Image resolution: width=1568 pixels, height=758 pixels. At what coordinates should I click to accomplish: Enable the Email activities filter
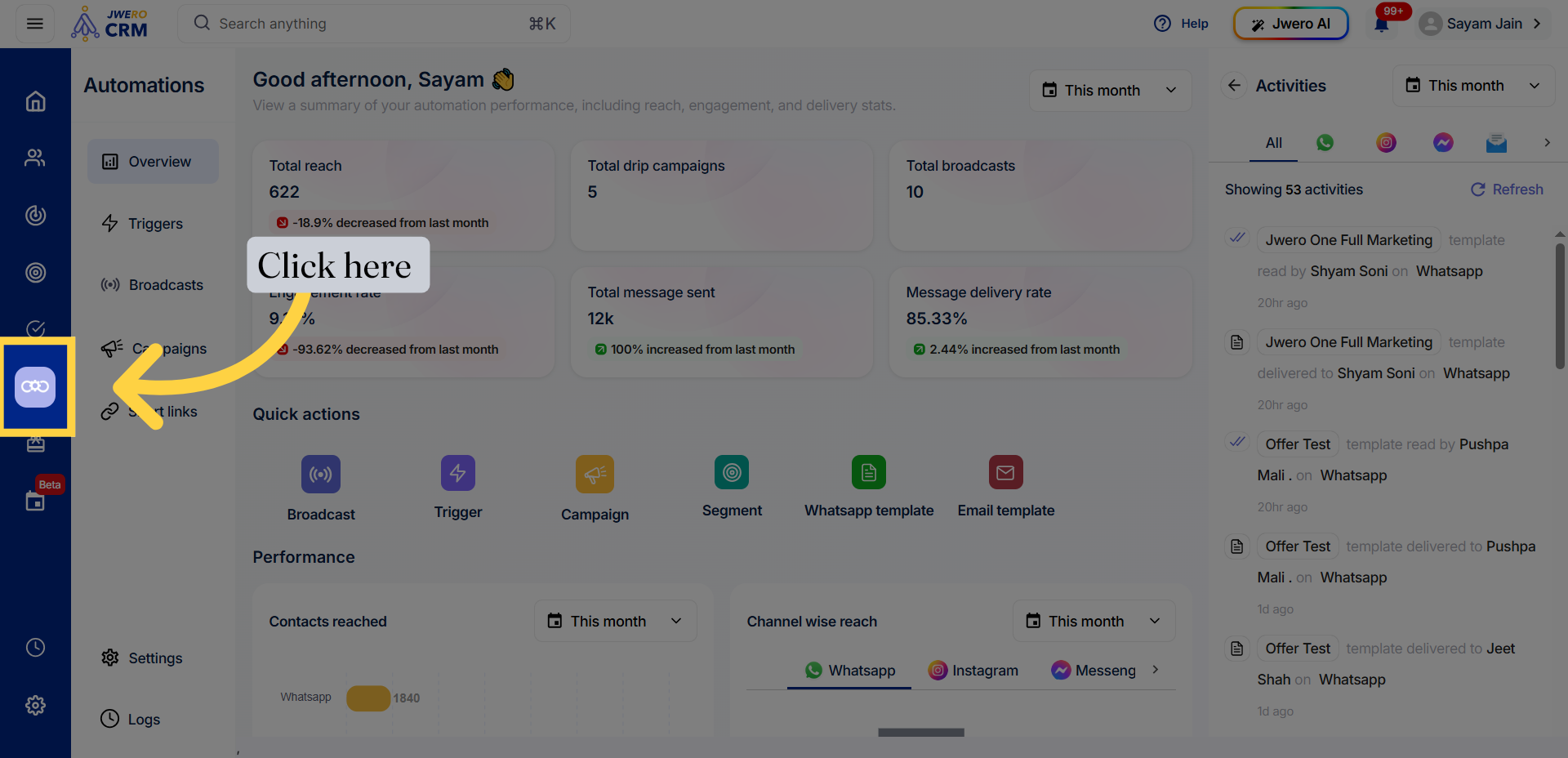click(1497, 142)
